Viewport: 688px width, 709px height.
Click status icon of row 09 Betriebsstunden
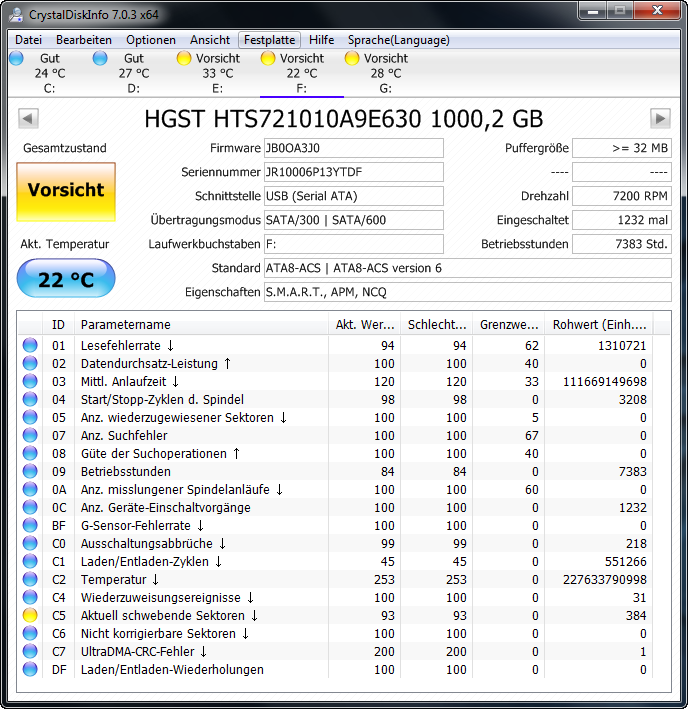[x=30, y=471]
